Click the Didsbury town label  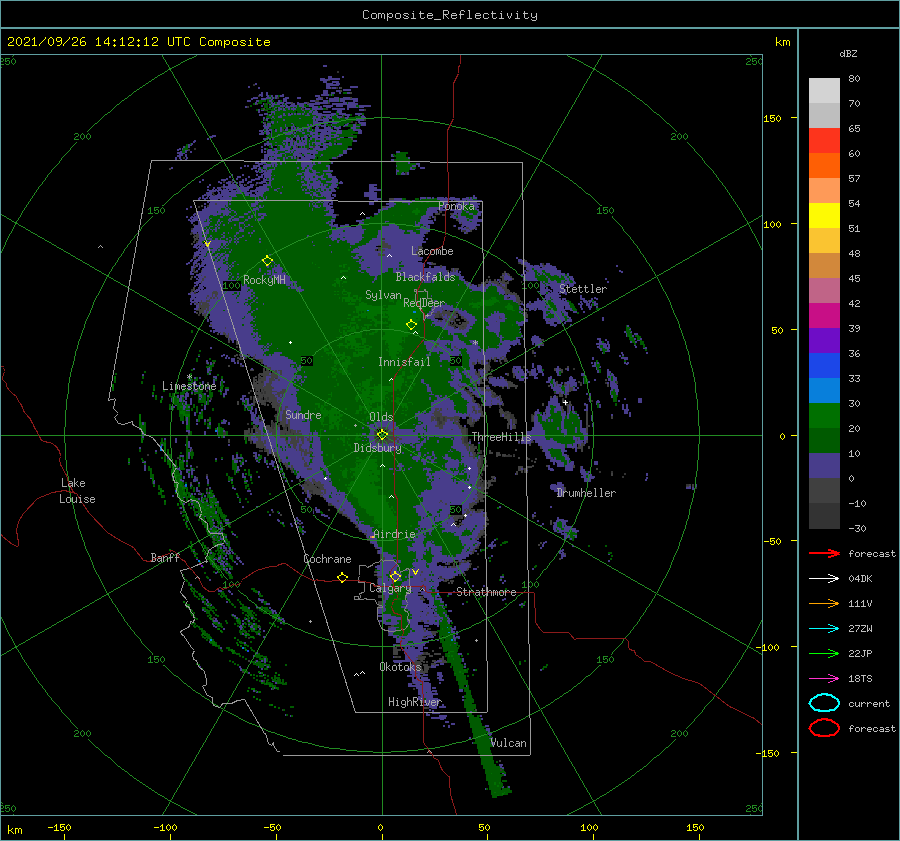click(377, 448)
